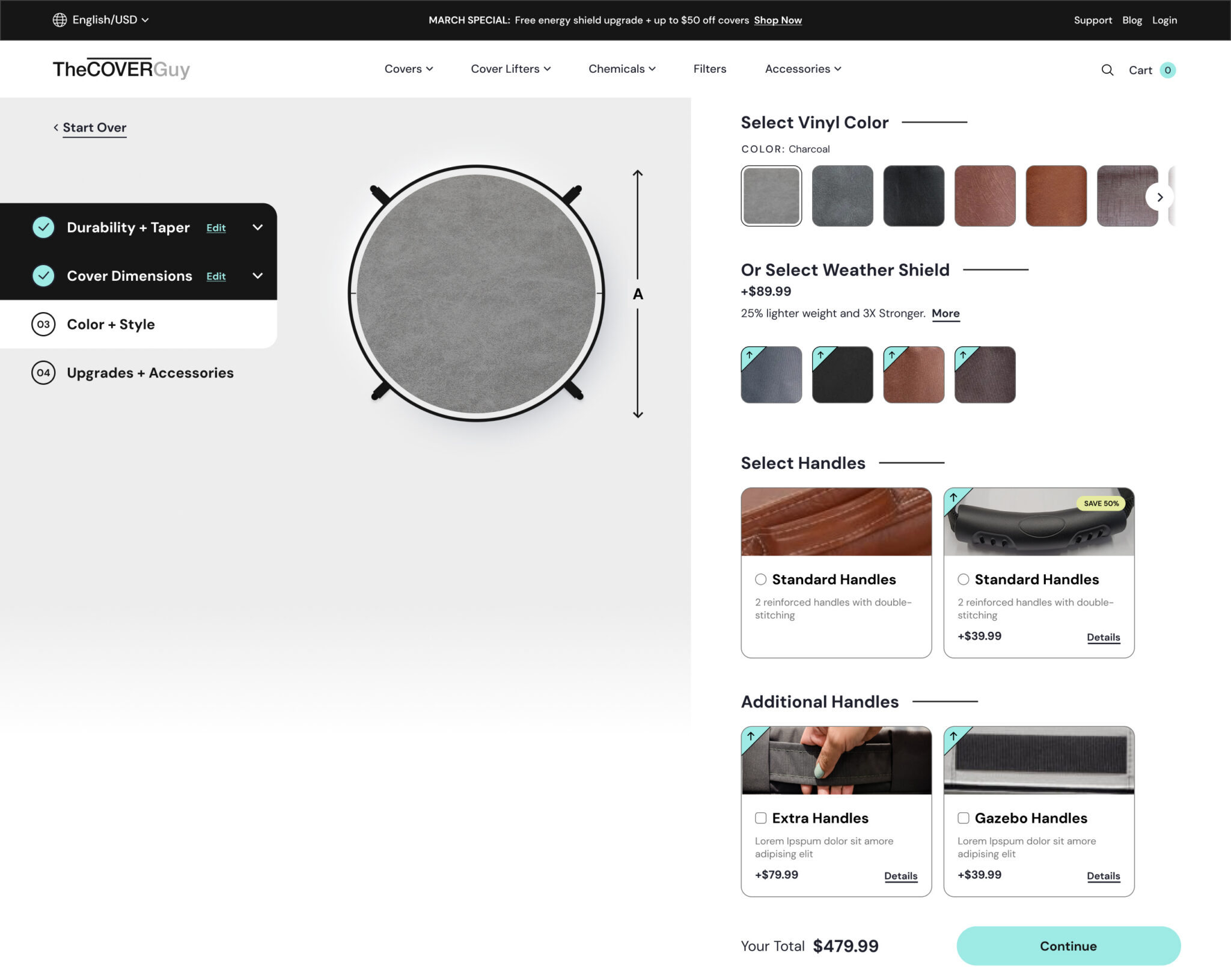Click upgrade arrow badge on molded handle image
The image size is (1231, 980).
pos(955,498)
